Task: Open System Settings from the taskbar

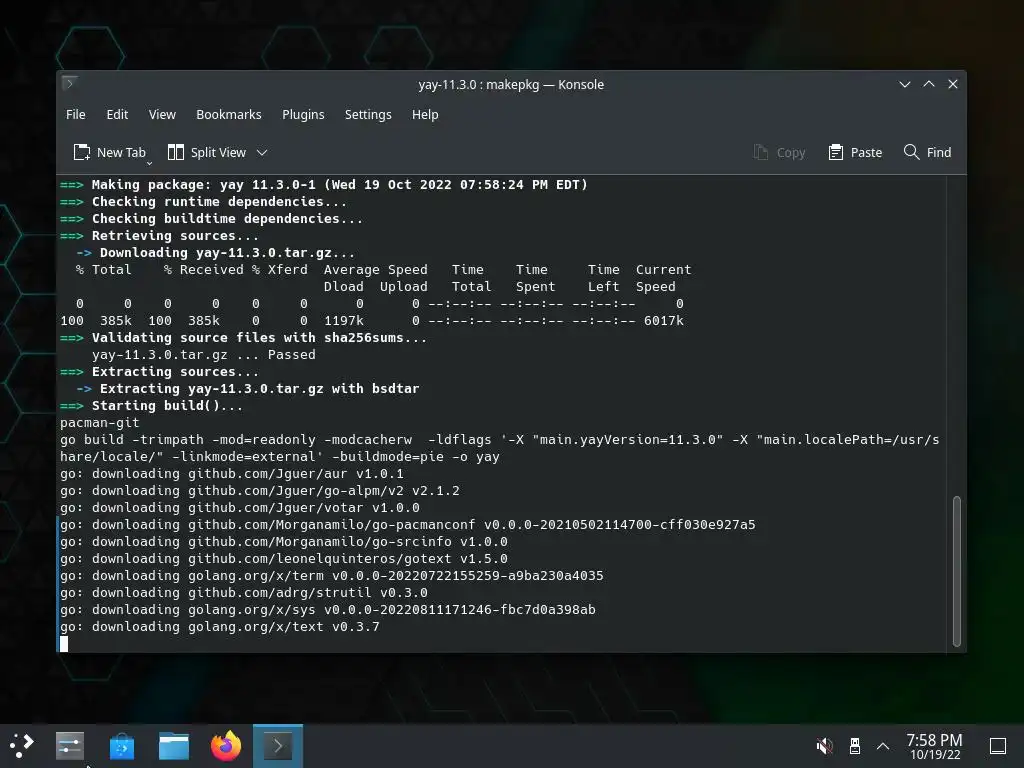Action: [x=70, y=745]
